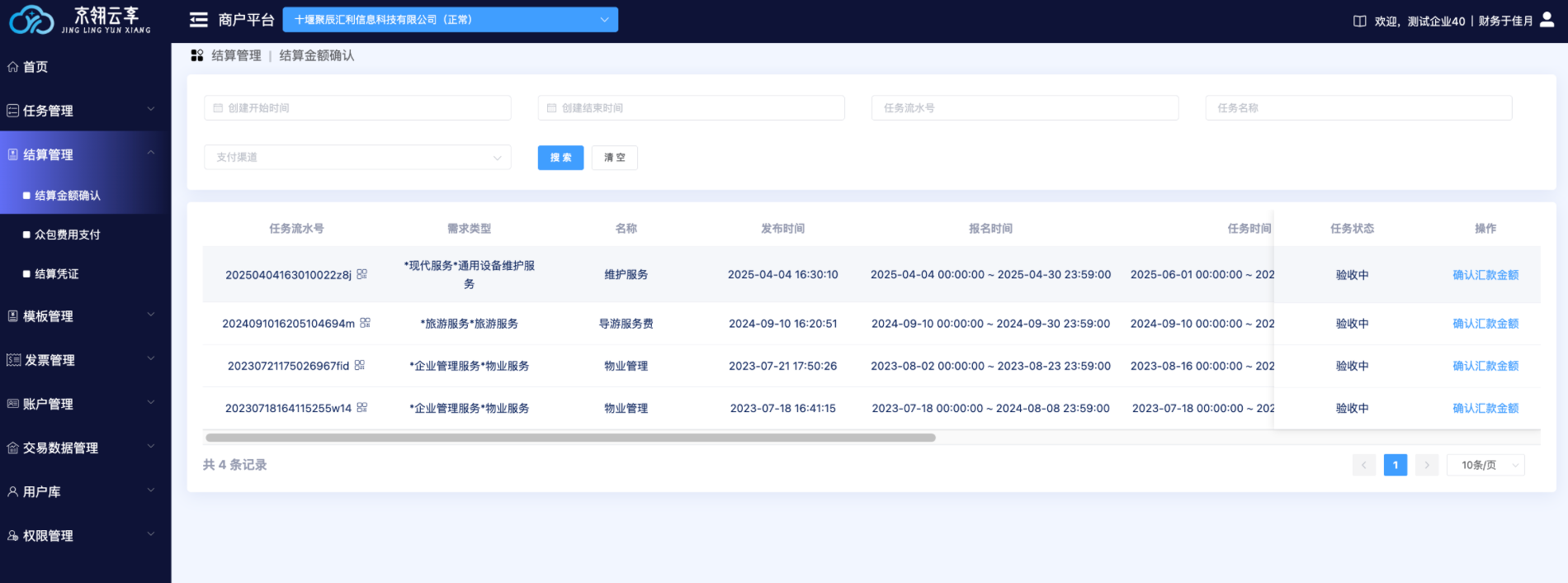
Task: Click QR icon beside 2024091016205104694m
Action: coord(366,323)
